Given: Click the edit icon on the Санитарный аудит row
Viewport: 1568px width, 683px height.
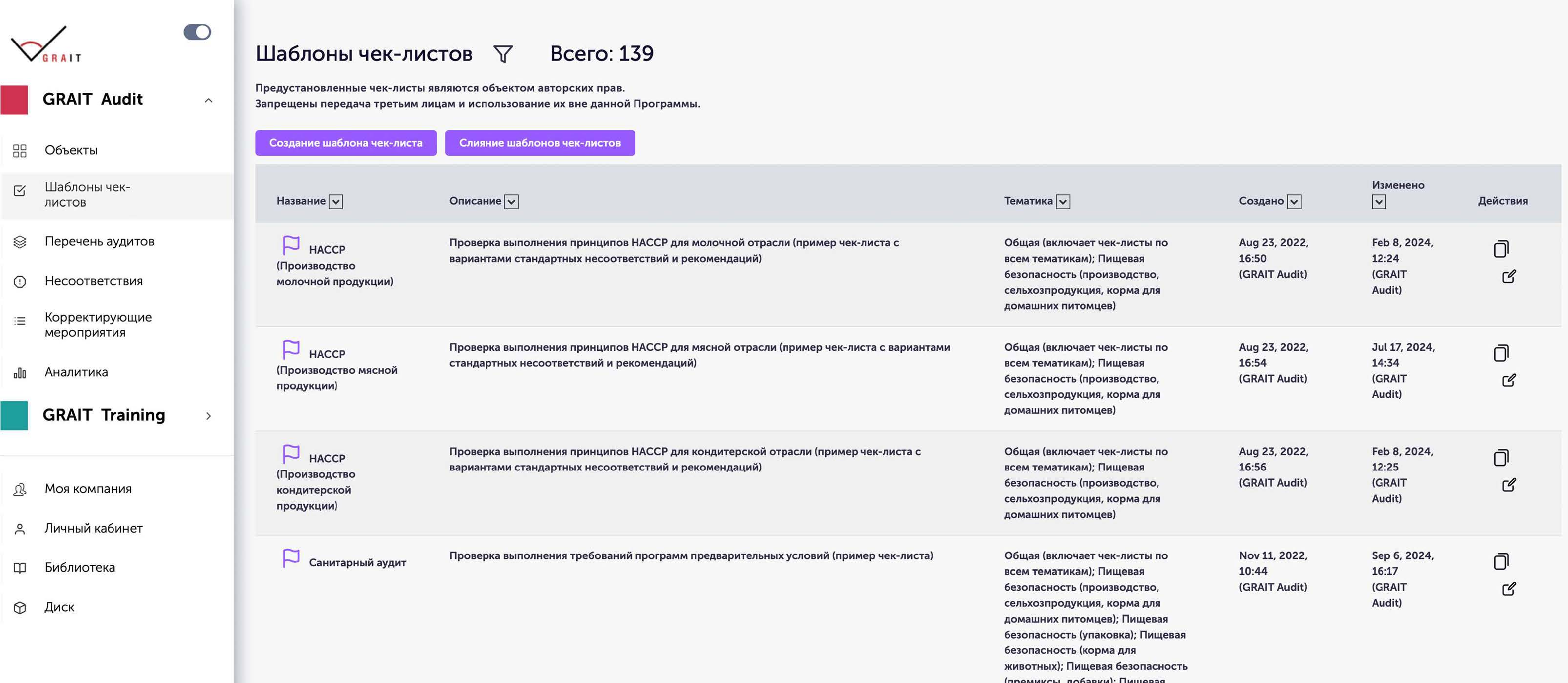Looking at the screenshot, I should (1508, 588).
